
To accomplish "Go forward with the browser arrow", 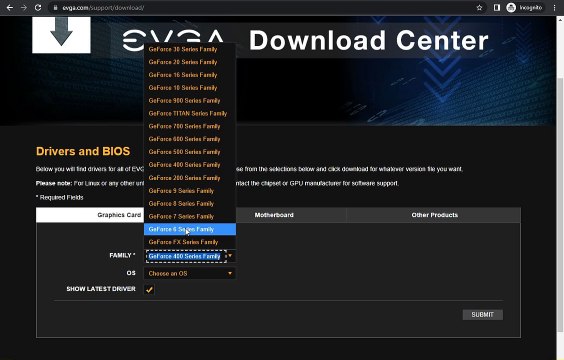I will point(24,8).
